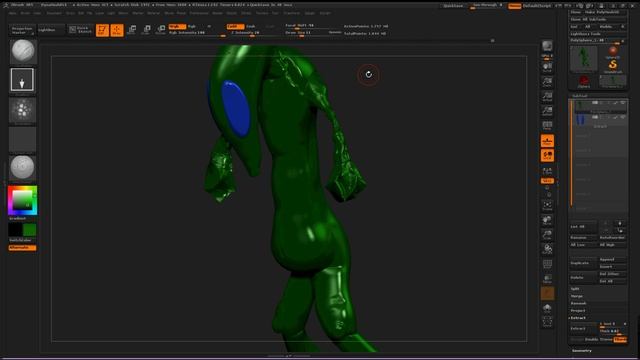The image size is (640, 360).
Task: Toggle Local symmetry rotation button
Action: pos(547,156)
